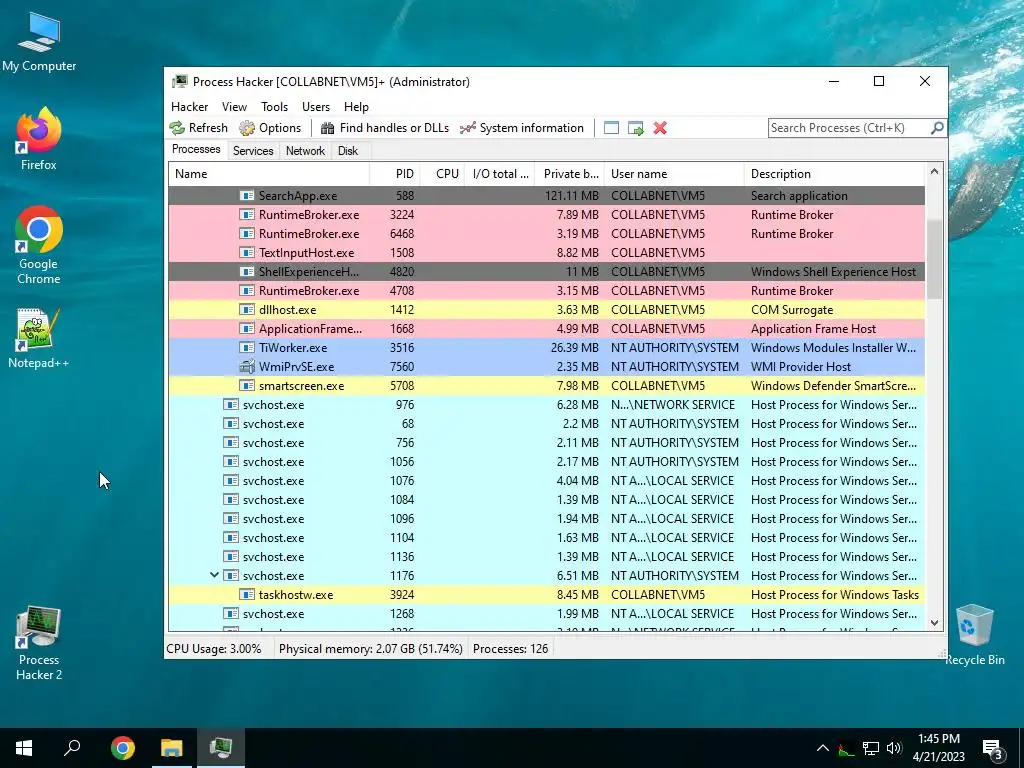Focus the Search Processes input field

coord(849,128)
